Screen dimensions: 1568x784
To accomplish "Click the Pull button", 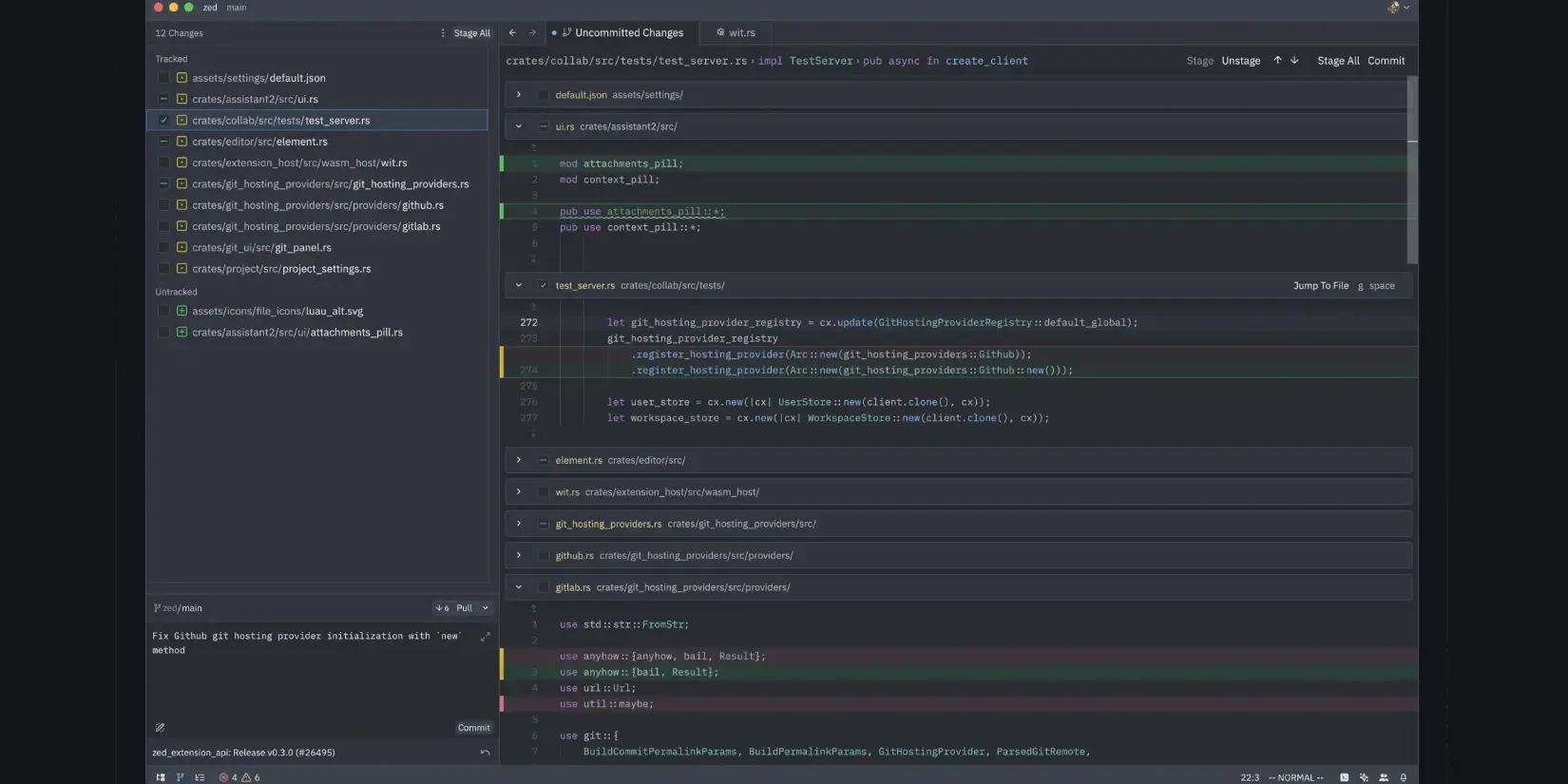I will [455, 608].
